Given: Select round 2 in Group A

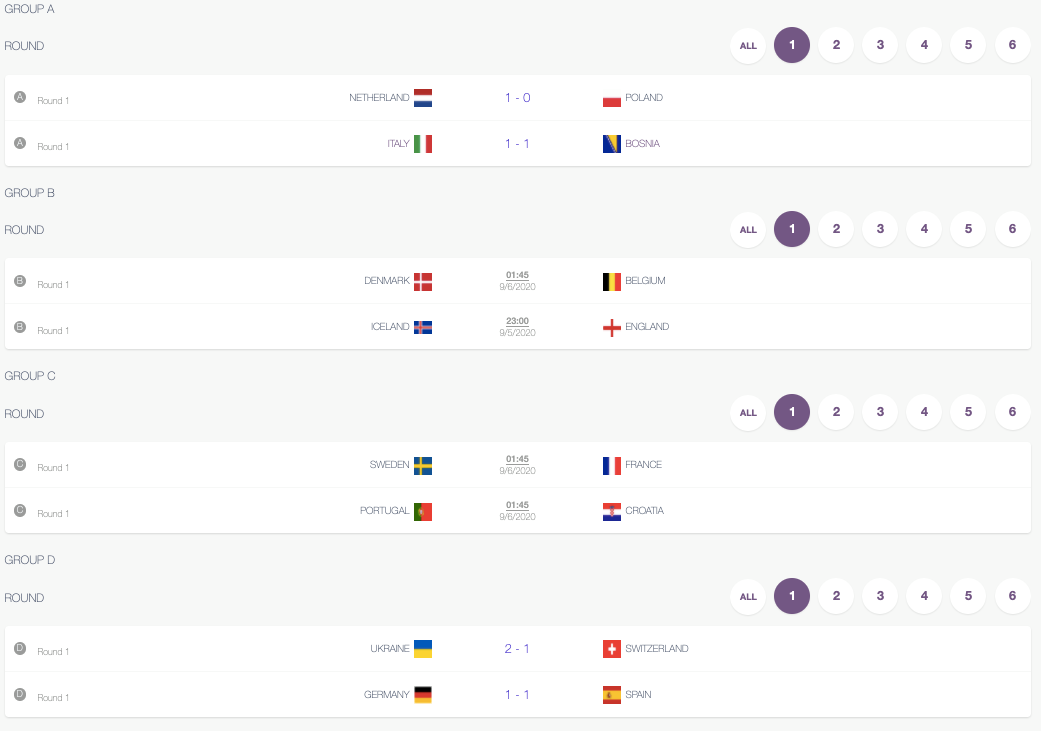Looking at the screenshot, I should pos(836,45).
